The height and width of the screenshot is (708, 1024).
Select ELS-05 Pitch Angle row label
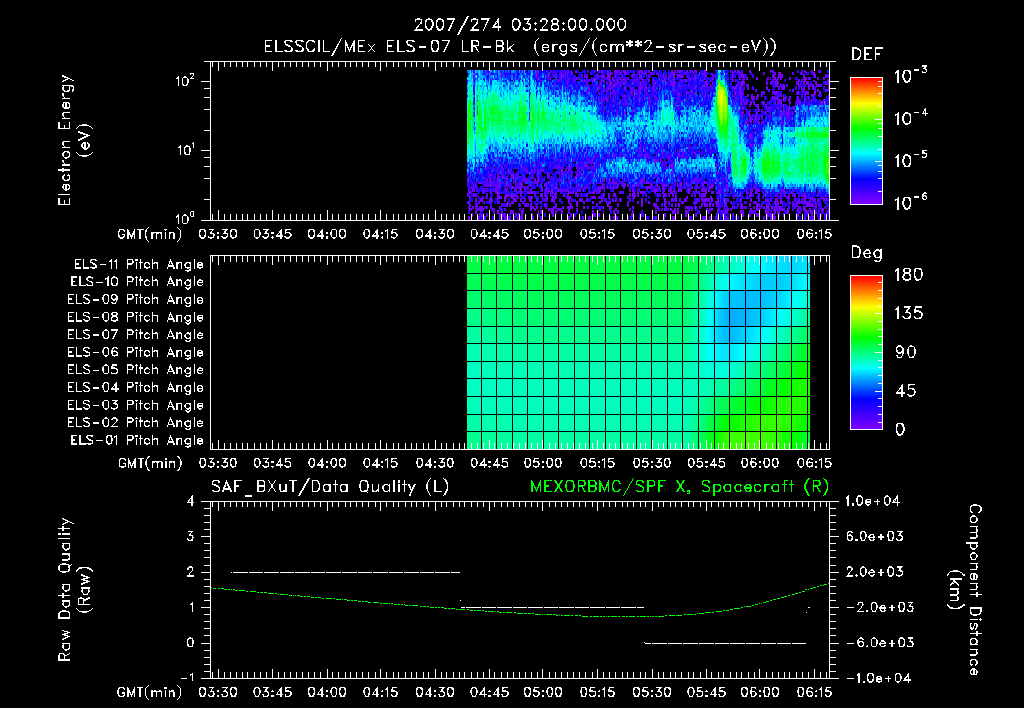pyautogui.click(x=136, y=370)
